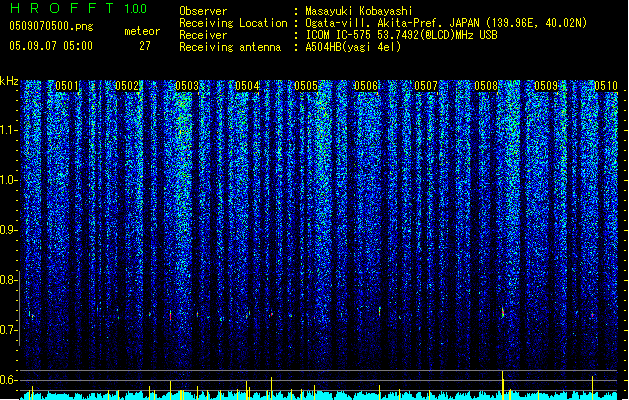Click the red meteor echo before 0503
The height and width of the screenshot is (400, 629).
170,315
